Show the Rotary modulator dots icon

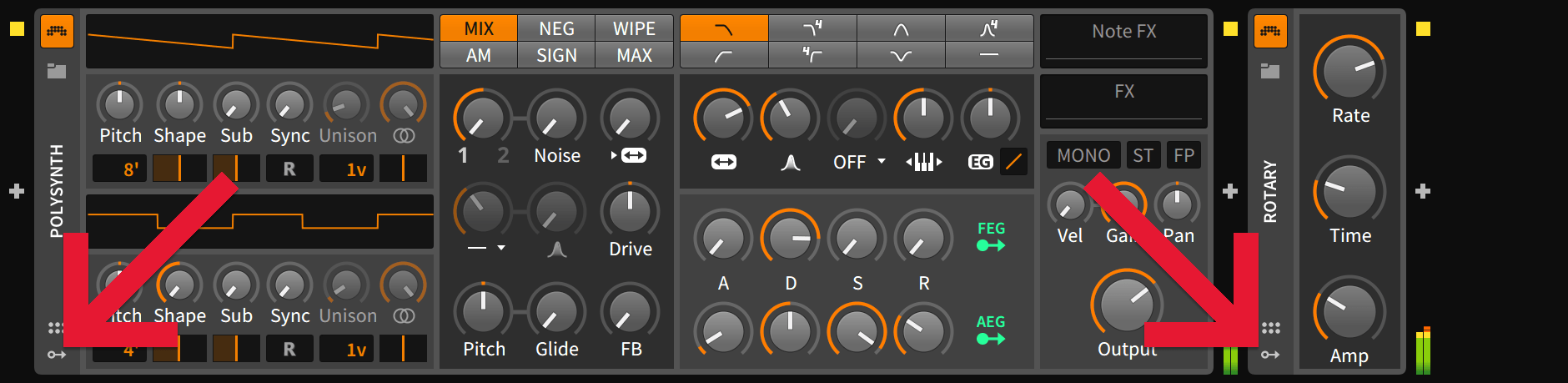pyautogui.click(x=1270, y=328)
